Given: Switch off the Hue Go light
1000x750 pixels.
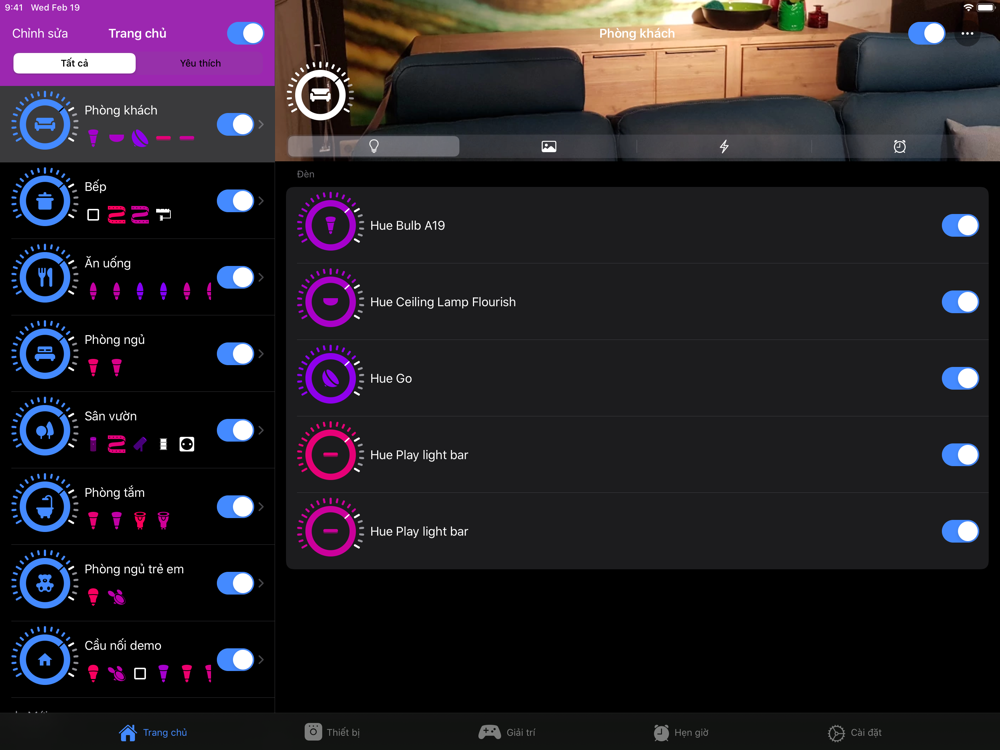Looking at the screenshot, I should [960, 378].
